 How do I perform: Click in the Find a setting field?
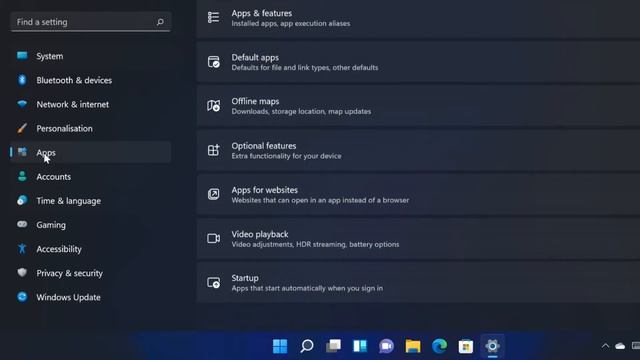pyautogui.click(x=91, y=22)
